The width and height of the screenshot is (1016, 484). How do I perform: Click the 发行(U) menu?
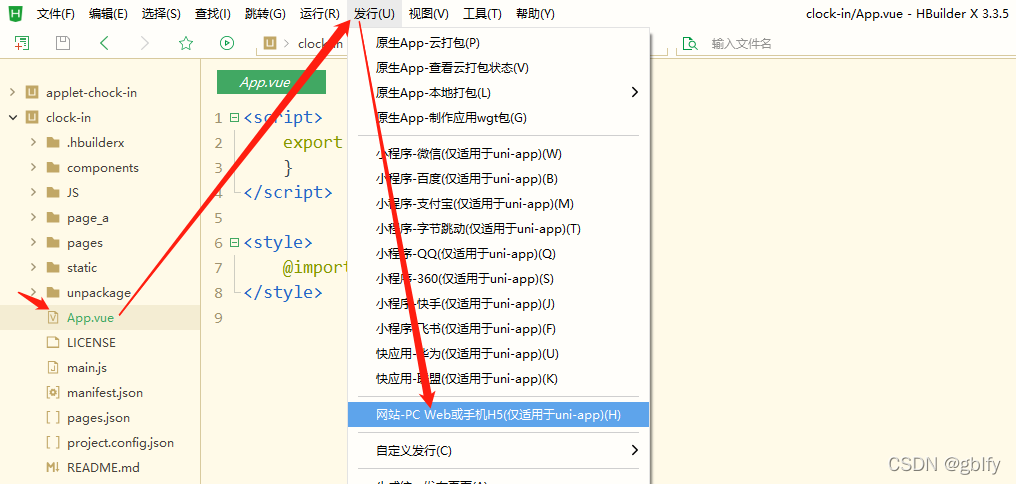click(375, 14)
